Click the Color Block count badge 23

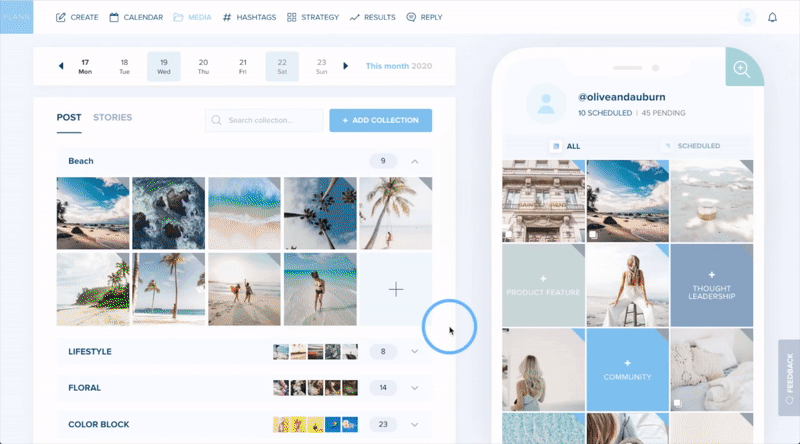[x=383, y=425]
